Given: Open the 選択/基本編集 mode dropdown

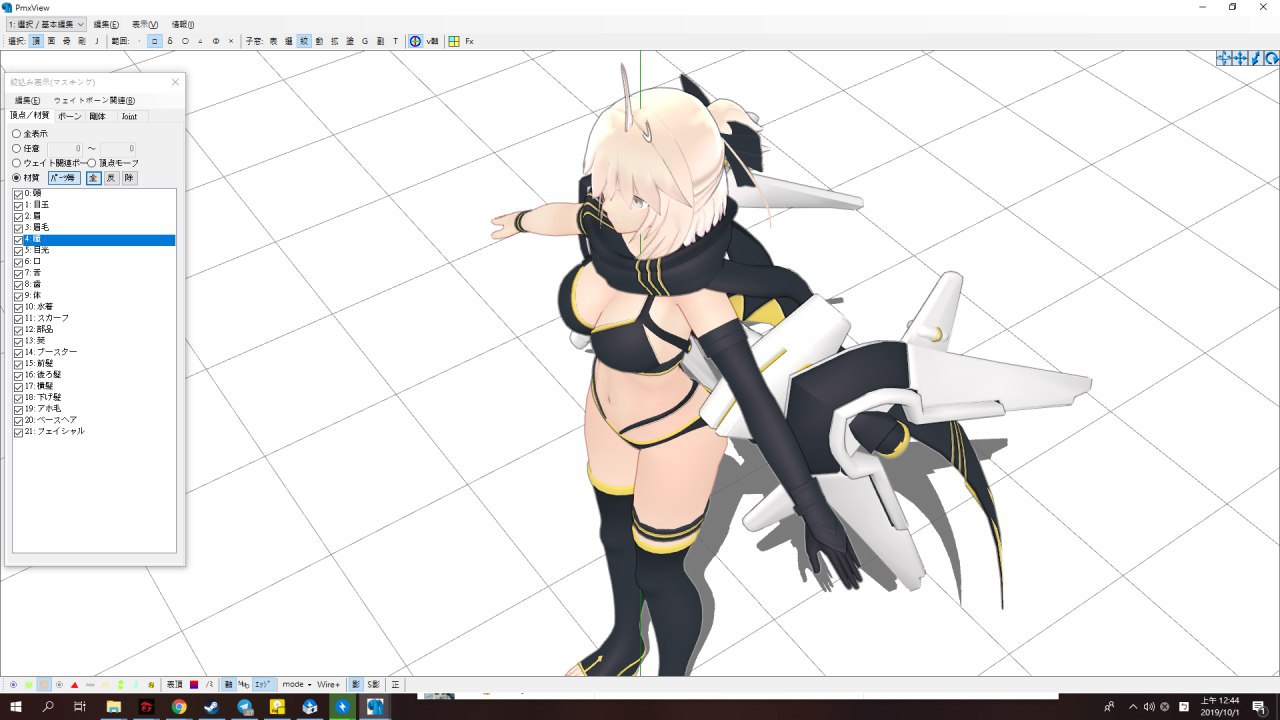Looking at the screenshot, I should point(46,24).
